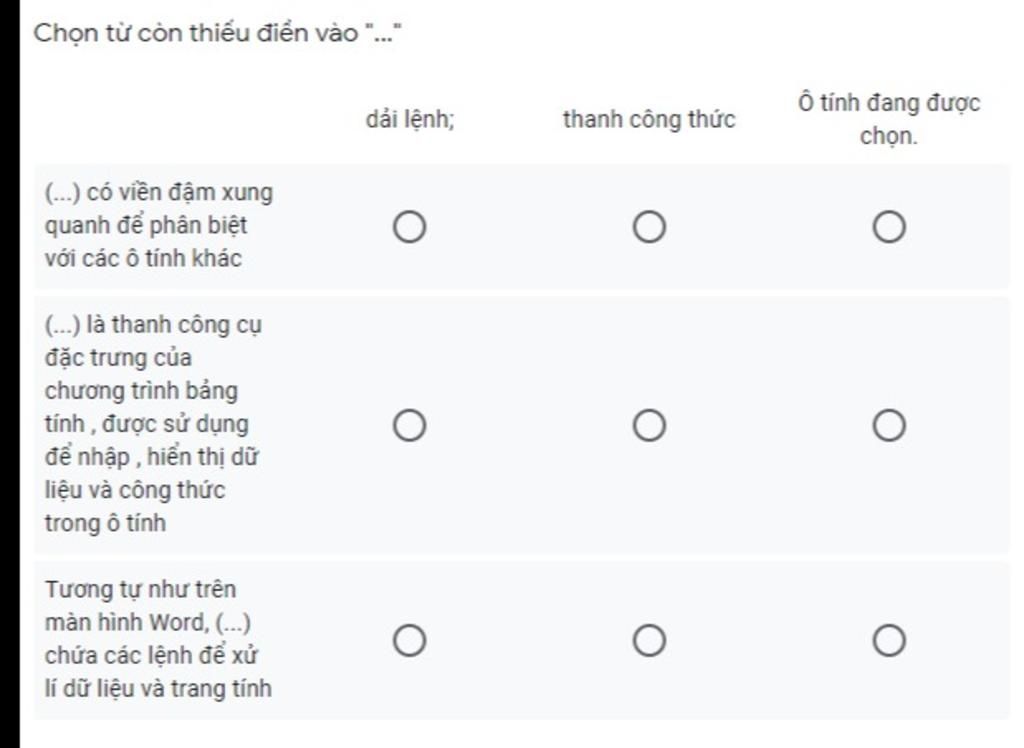Pick 'thanh công thức' for the 'thanh công cụ' row
Screen dimensions: 1024x748
pyautogui.click(x=649, y=426)
